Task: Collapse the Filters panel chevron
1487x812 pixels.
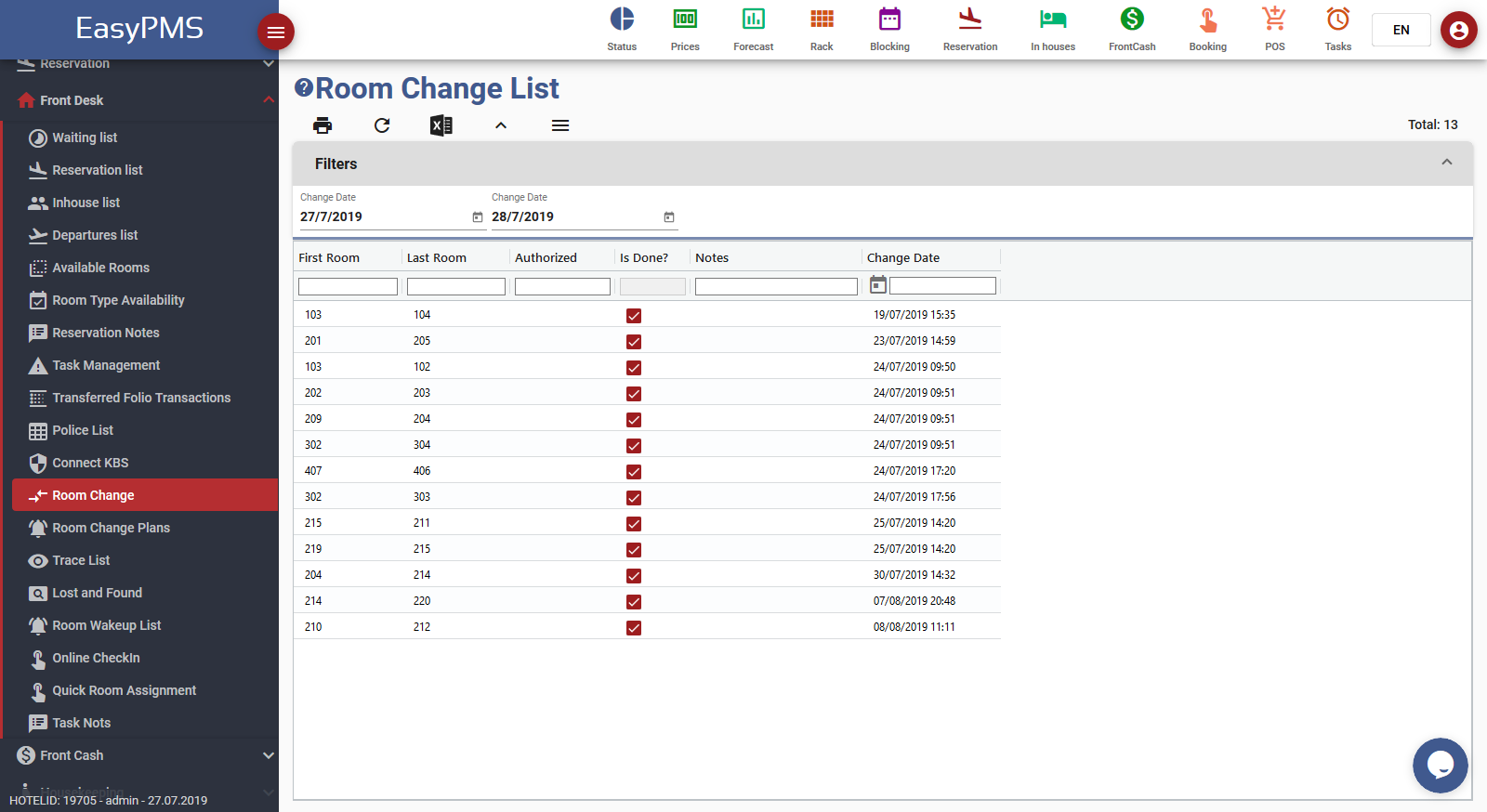Action: point(1446,163)
